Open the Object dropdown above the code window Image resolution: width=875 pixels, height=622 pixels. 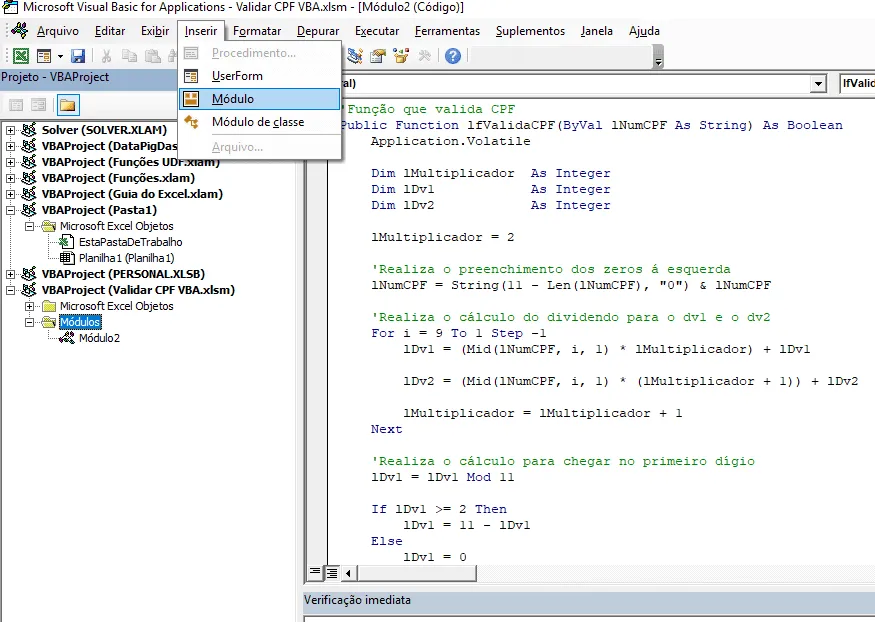[818, 84]
